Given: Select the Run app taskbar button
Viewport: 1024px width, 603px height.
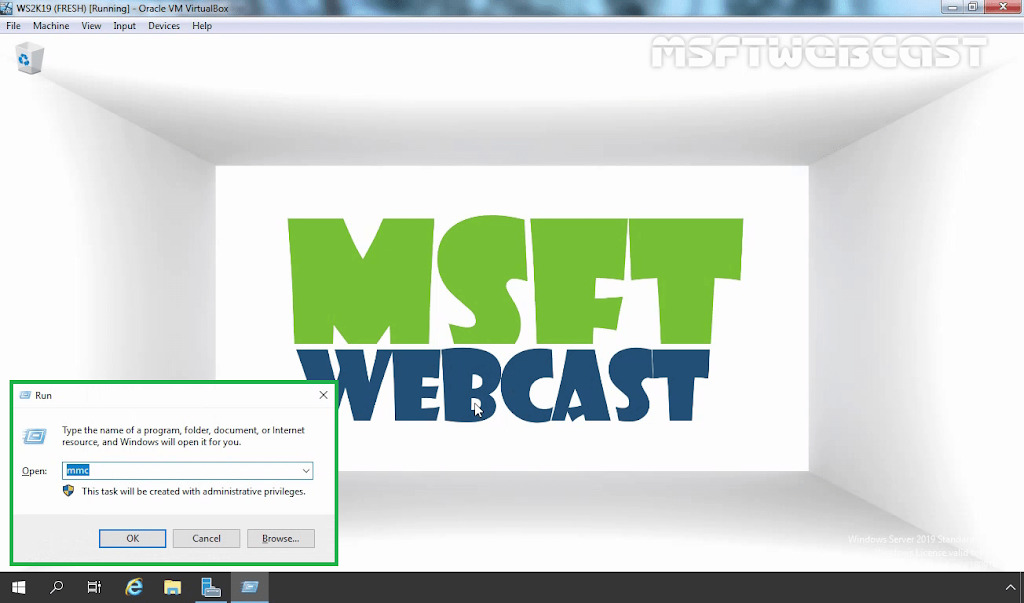Looking at the screenshot, I should coord(249,587).
